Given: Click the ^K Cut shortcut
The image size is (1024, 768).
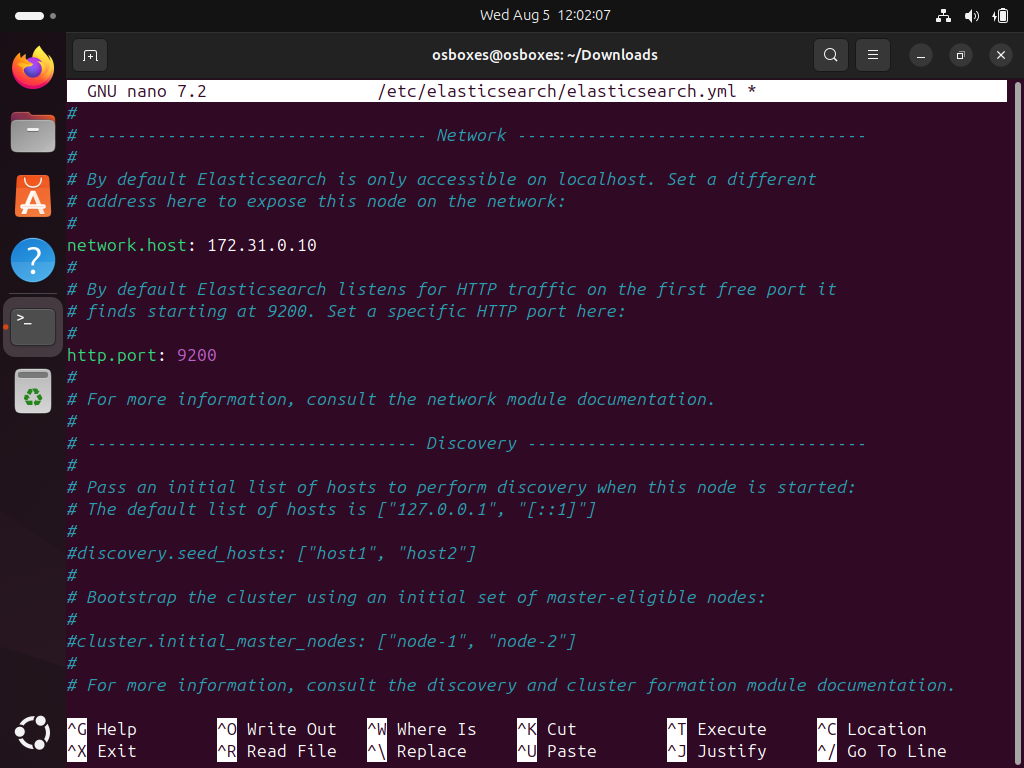Looking at the screenshot, I should (x=547, y=729).
